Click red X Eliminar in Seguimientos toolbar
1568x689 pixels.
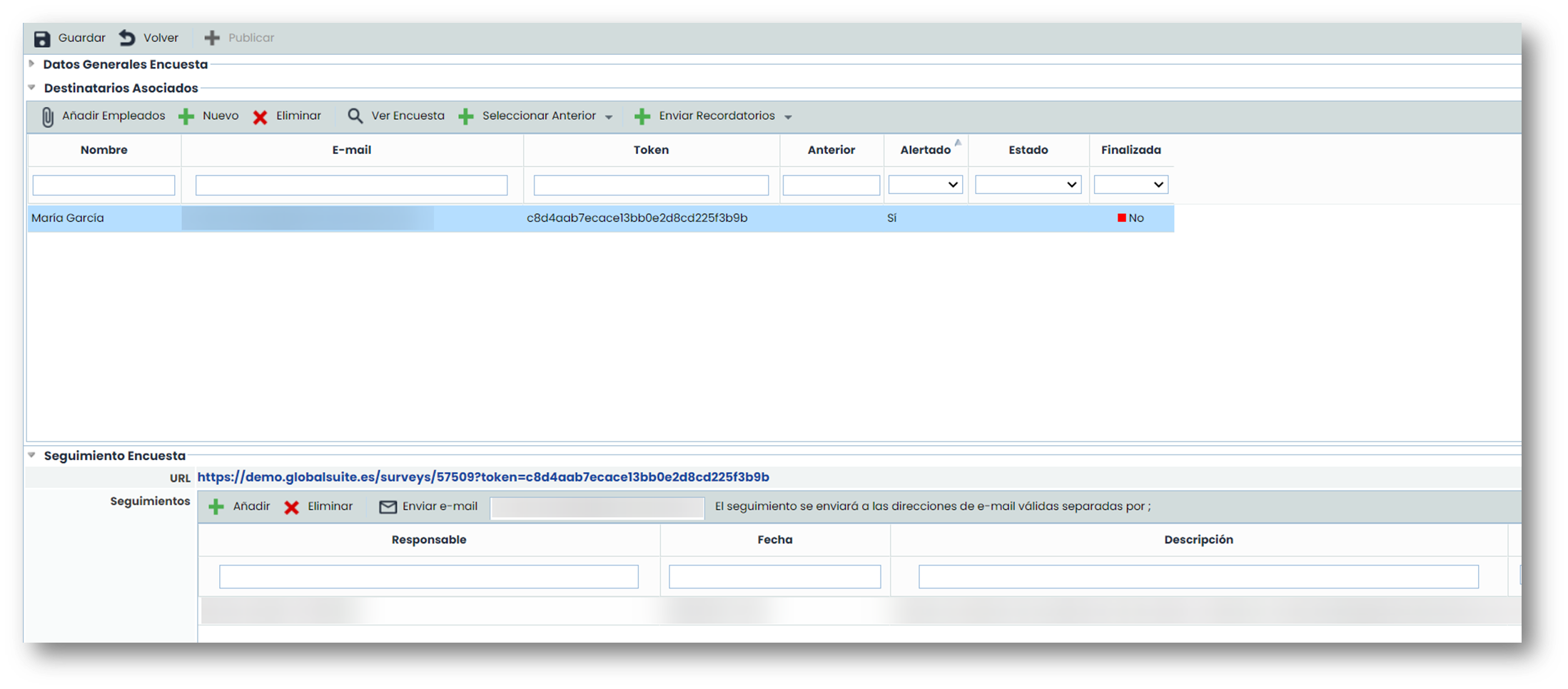pyautogui.click(x=292, y=507)
